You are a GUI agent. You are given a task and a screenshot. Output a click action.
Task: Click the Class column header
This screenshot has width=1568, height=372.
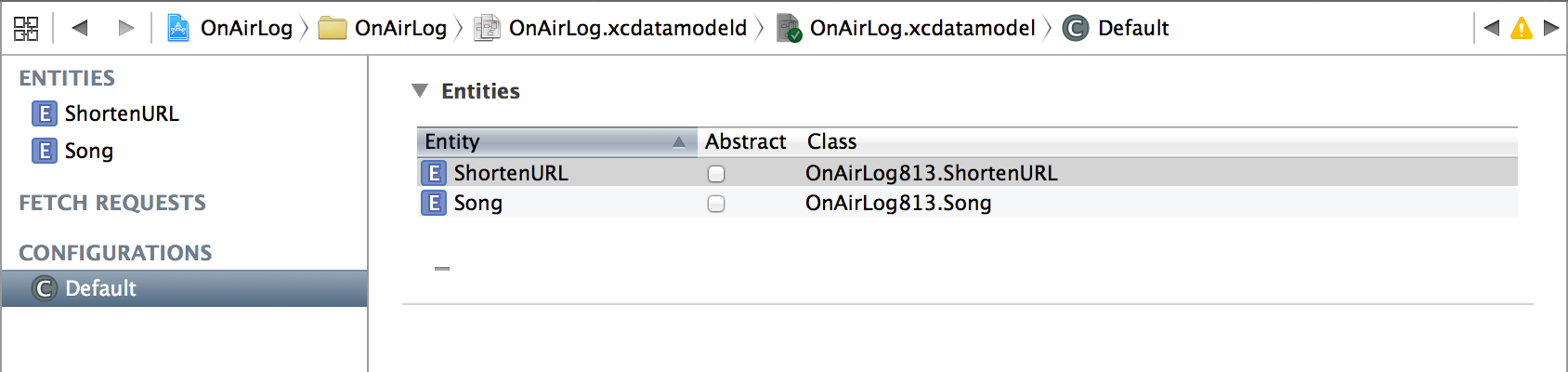coord(832,141)
